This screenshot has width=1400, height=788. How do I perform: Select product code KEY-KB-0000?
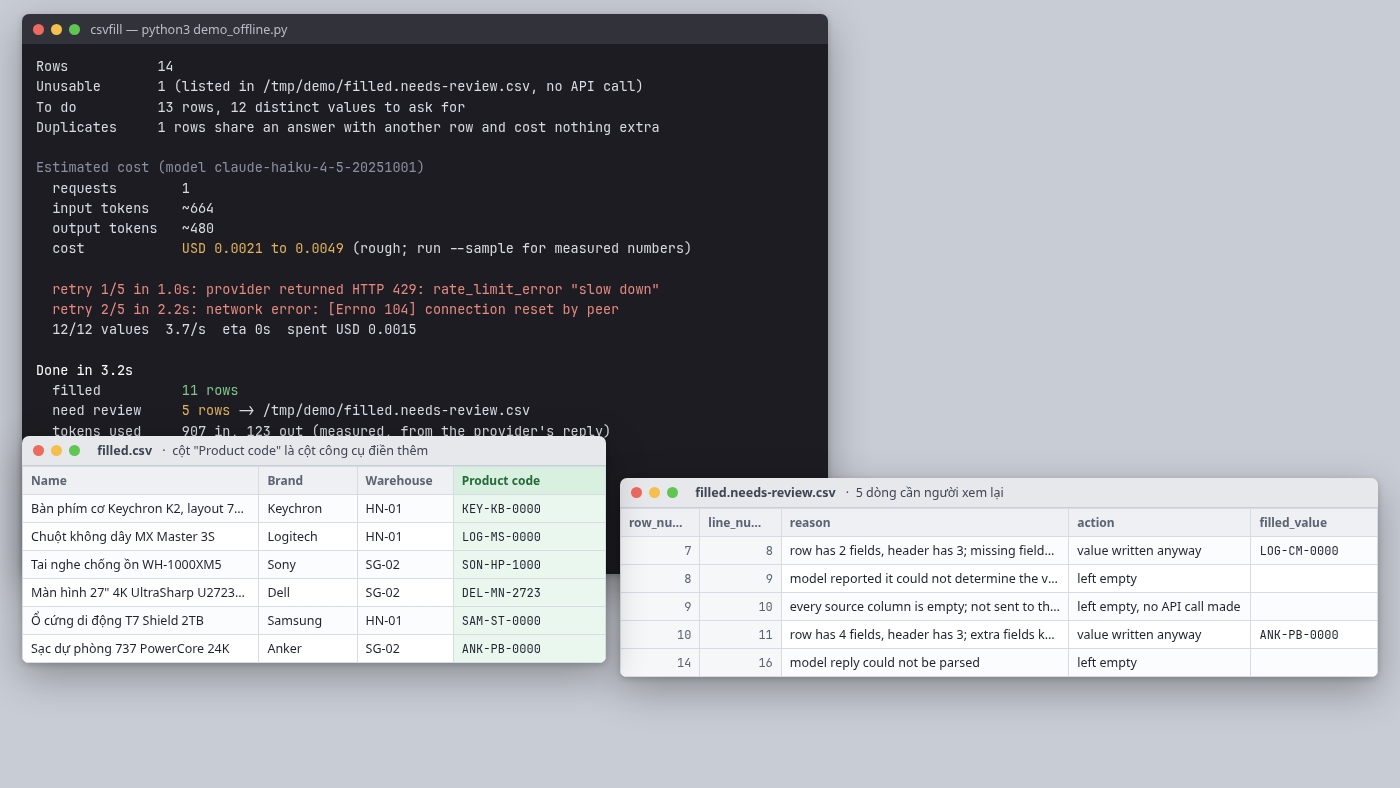pos(529,509)
